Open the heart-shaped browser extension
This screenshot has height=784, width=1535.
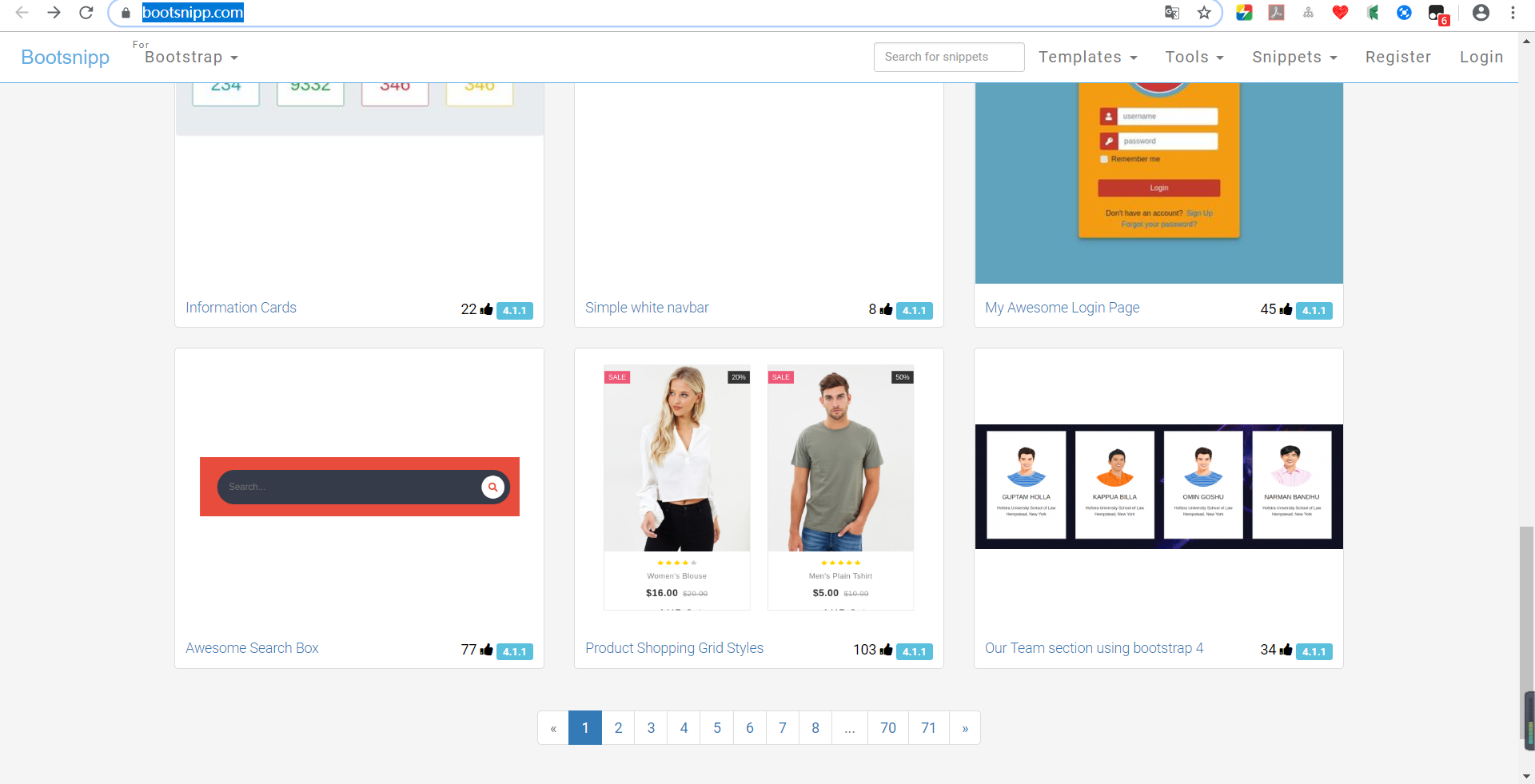(1340, 13)
